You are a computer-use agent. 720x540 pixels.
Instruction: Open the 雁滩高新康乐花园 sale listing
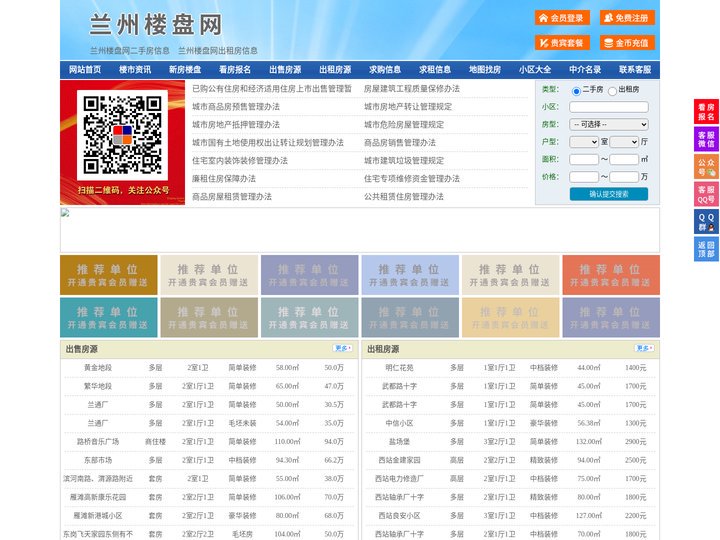pos(98,497)
